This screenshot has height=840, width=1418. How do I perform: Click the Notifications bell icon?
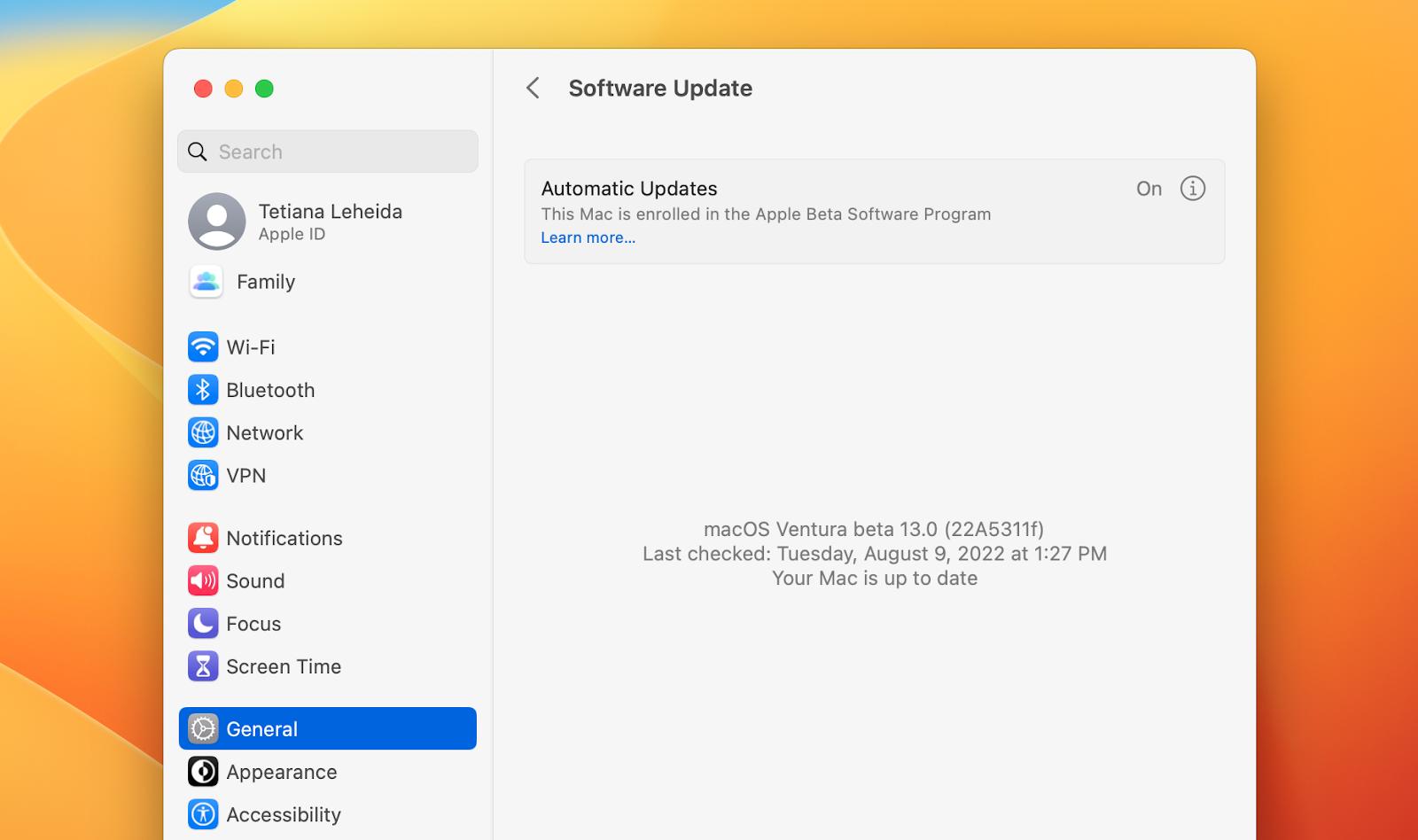(203, 538)
